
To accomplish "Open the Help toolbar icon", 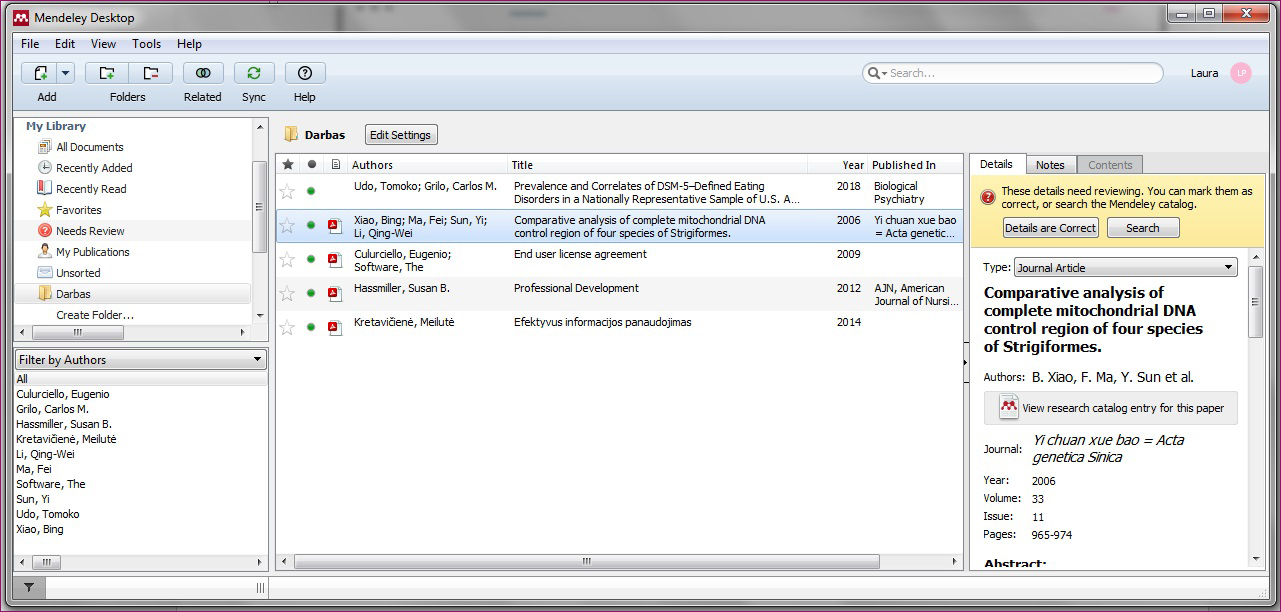I will 305,73.
